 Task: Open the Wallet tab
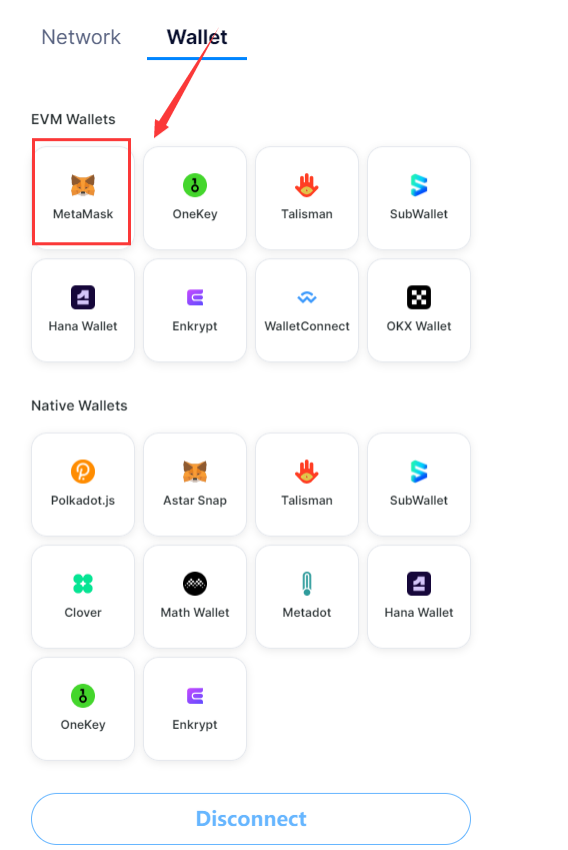pyautogui.click(x=197, y=37)
